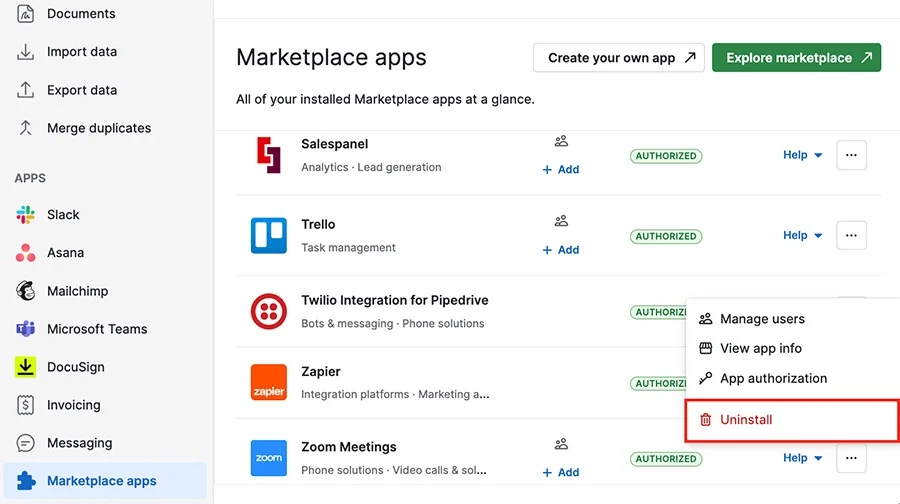Screen dimensions: 900x504
Task: Open Documents in the sidebar
Action: [x=65, y=13]
